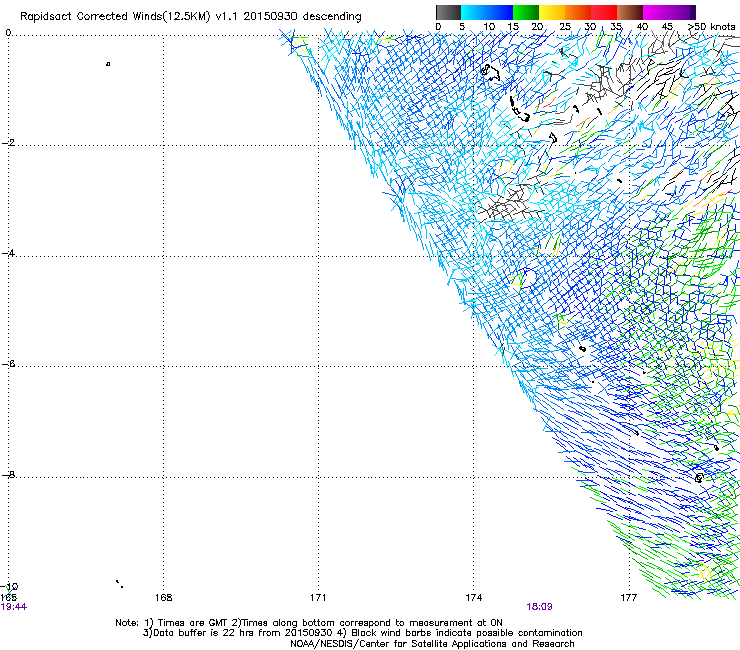Click the latitude label "-2" on the left axis
The height and width of the screenshot is (650, 740).
8,143
